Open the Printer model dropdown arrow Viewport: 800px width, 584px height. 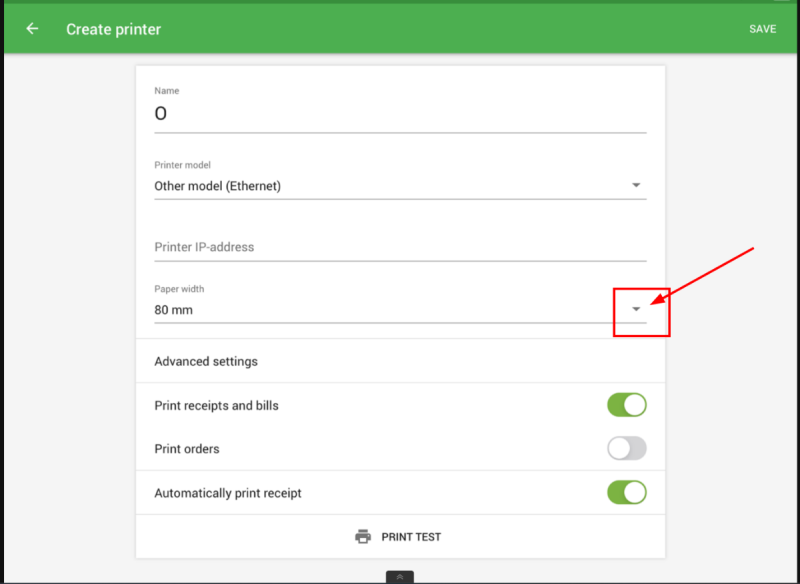[x=636, y=186]
